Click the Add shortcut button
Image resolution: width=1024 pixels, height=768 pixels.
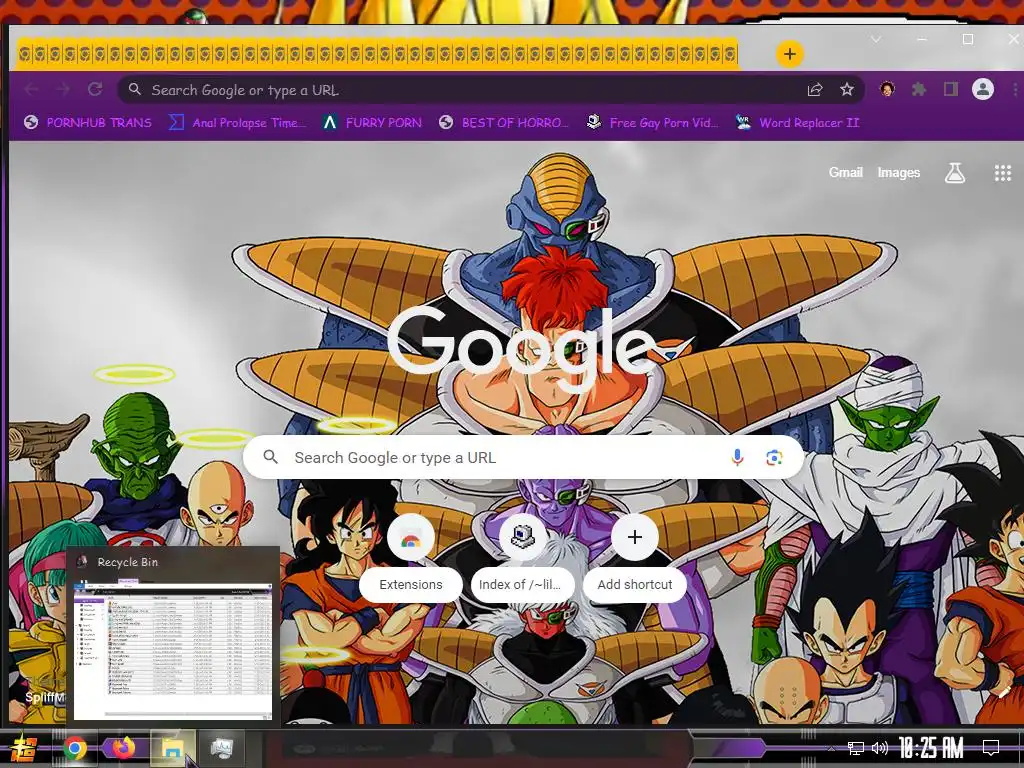635,558
